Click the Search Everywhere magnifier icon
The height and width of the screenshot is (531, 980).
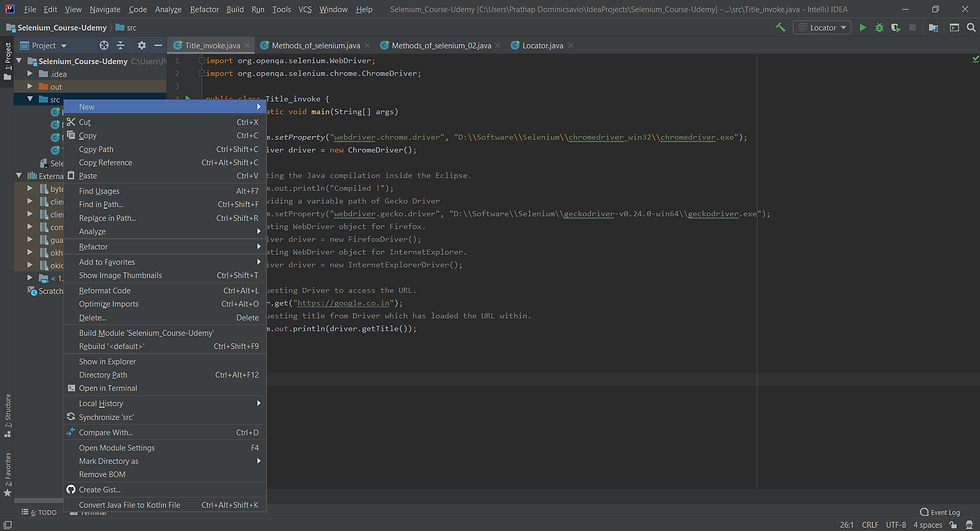point(971,27)
